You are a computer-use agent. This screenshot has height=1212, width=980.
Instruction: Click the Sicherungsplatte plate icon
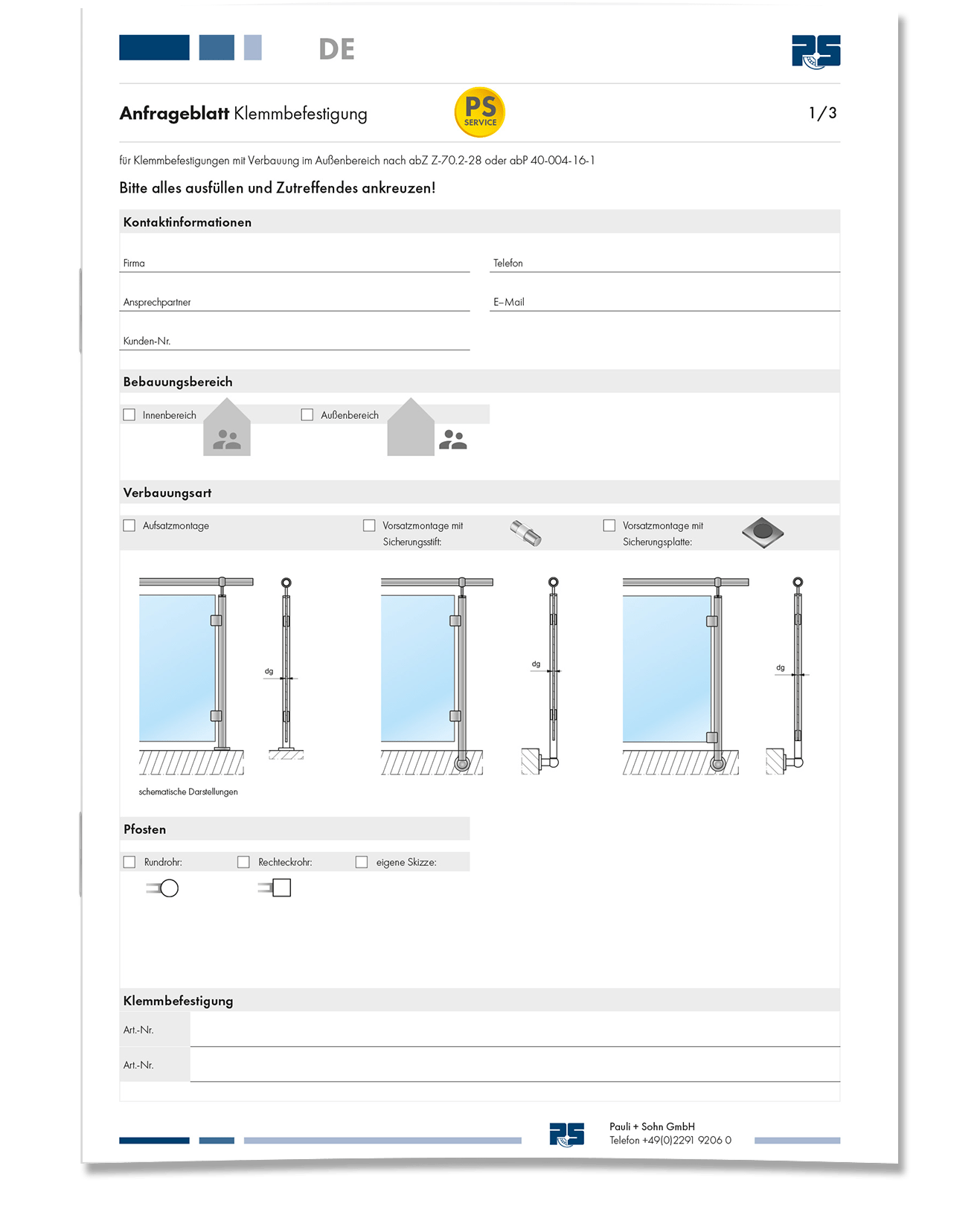point(763,532)
